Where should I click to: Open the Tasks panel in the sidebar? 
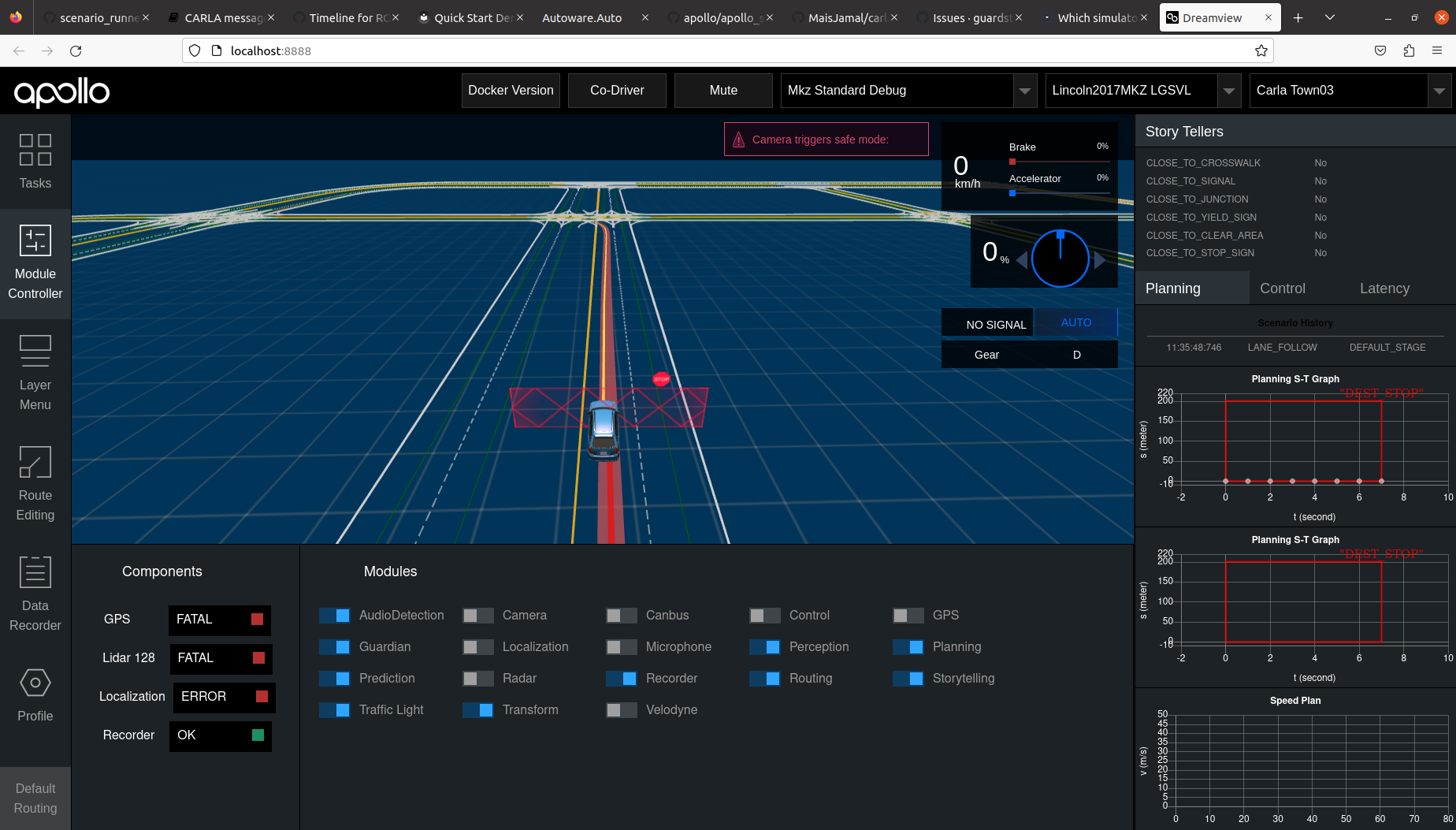point(35,162)
